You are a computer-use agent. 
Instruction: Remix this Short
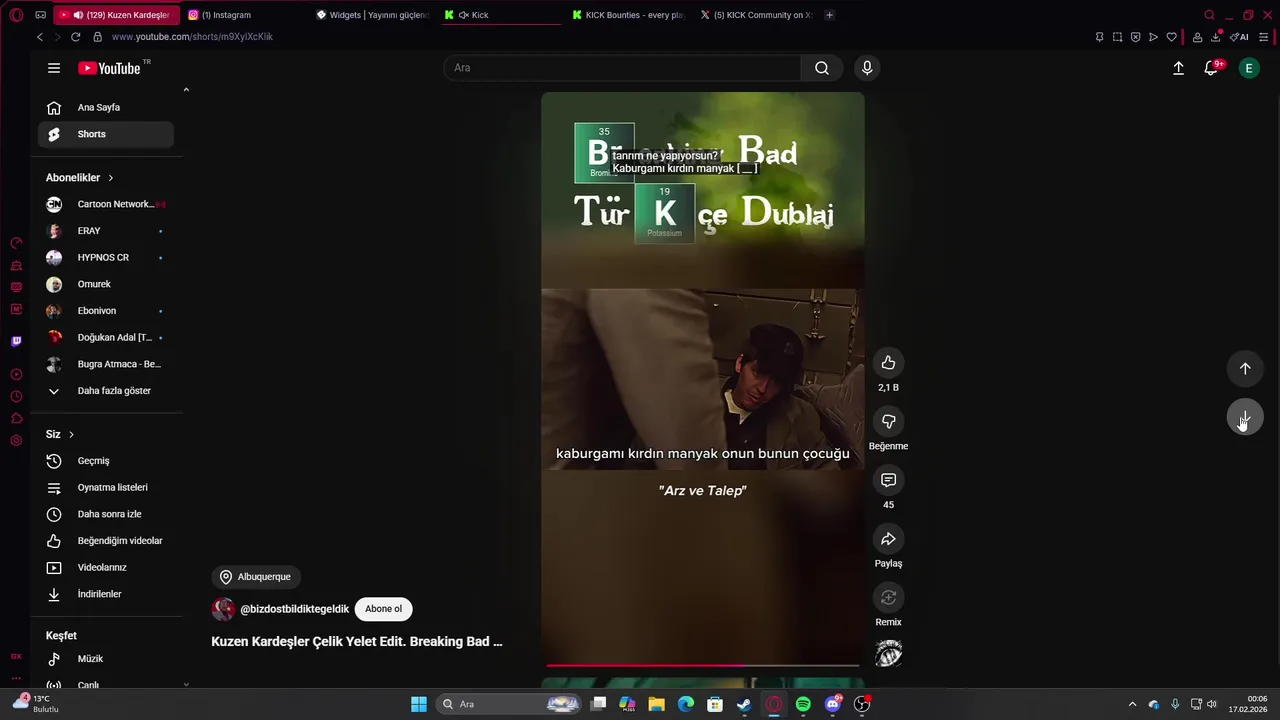888,598
